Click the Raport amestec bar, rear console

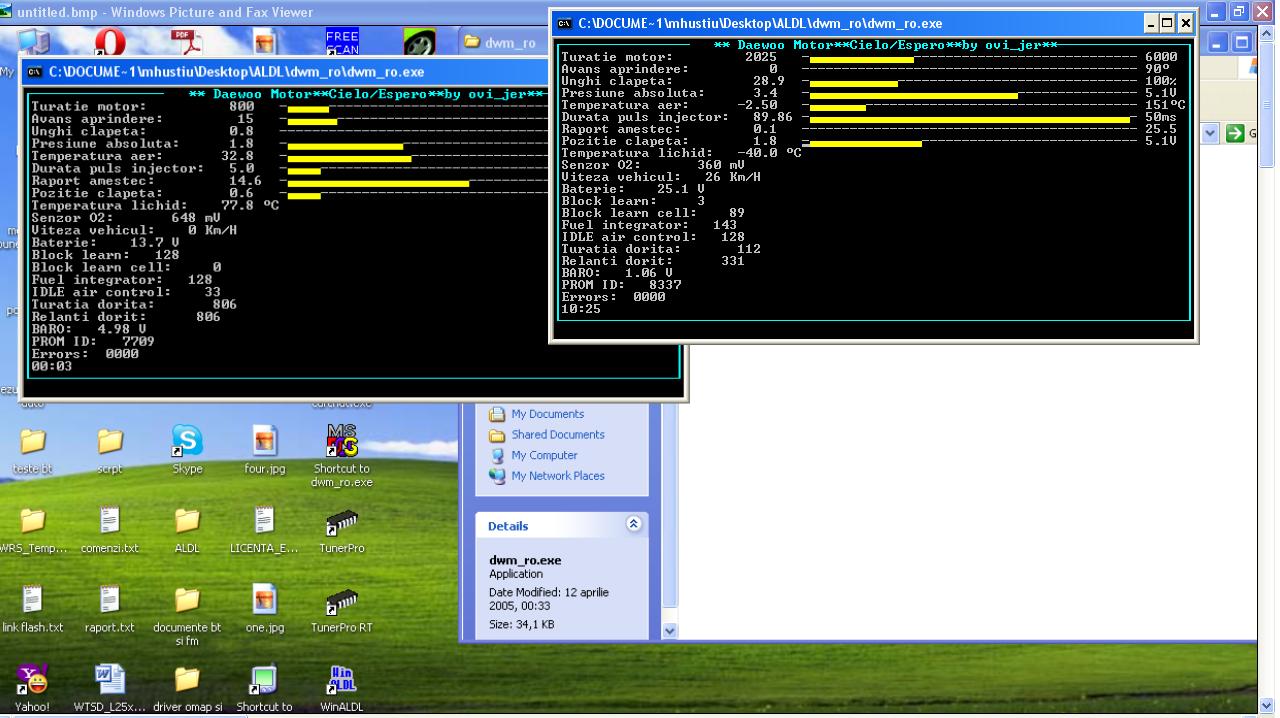[378, 184]
